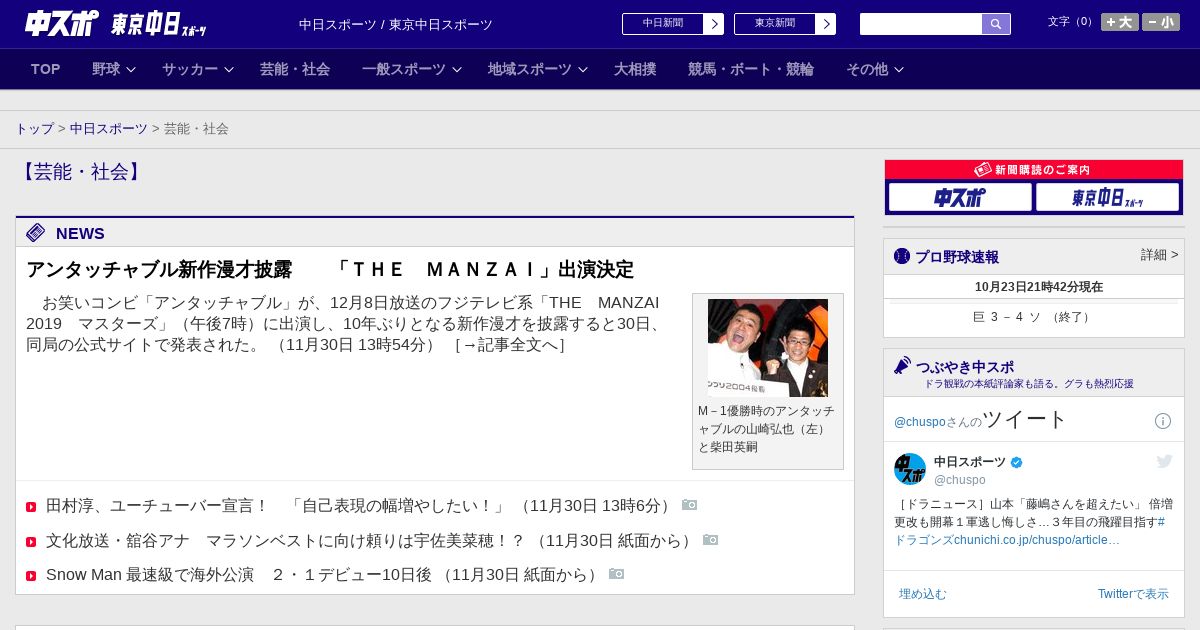The height and width of the screenshot is (630, 1200).
Task: Decrease text size with 小 button
Action: tap(1161, 22)
